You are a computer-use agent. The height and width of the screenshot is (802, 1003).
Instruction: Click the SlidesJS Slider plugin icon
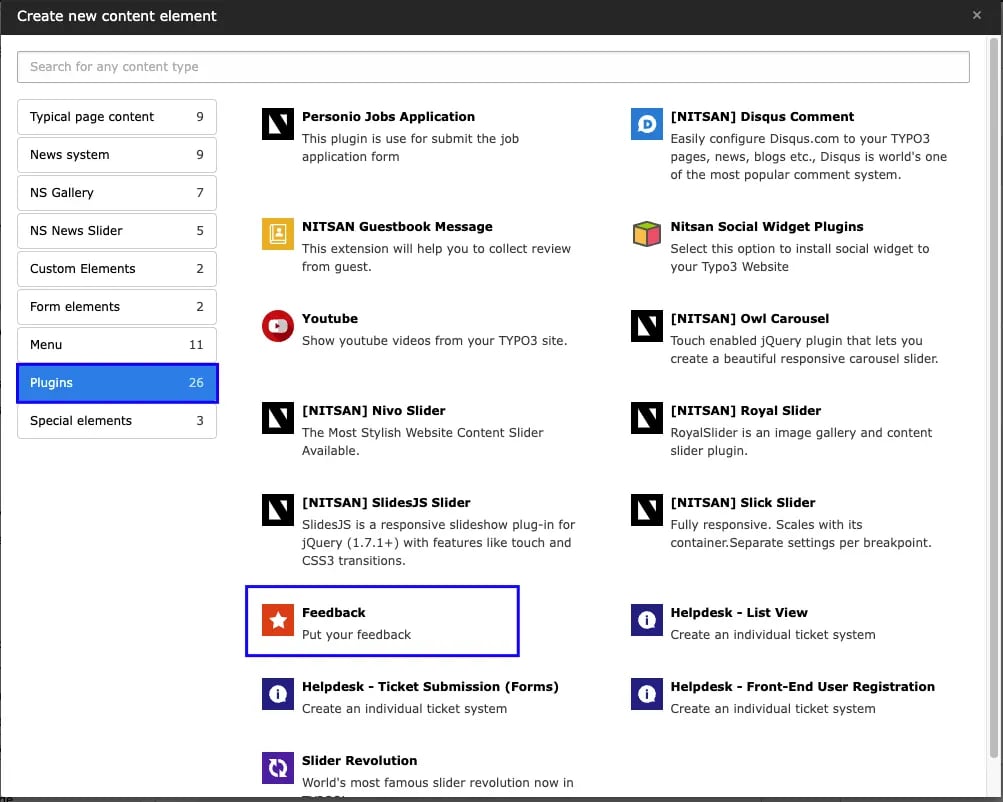[278, 510]
